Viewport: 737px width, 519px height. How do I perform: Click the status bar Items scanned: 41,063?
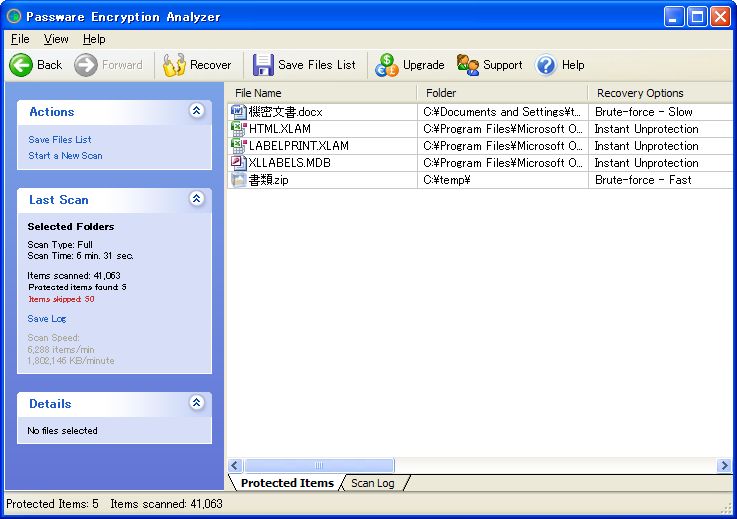tap(166, 504)
